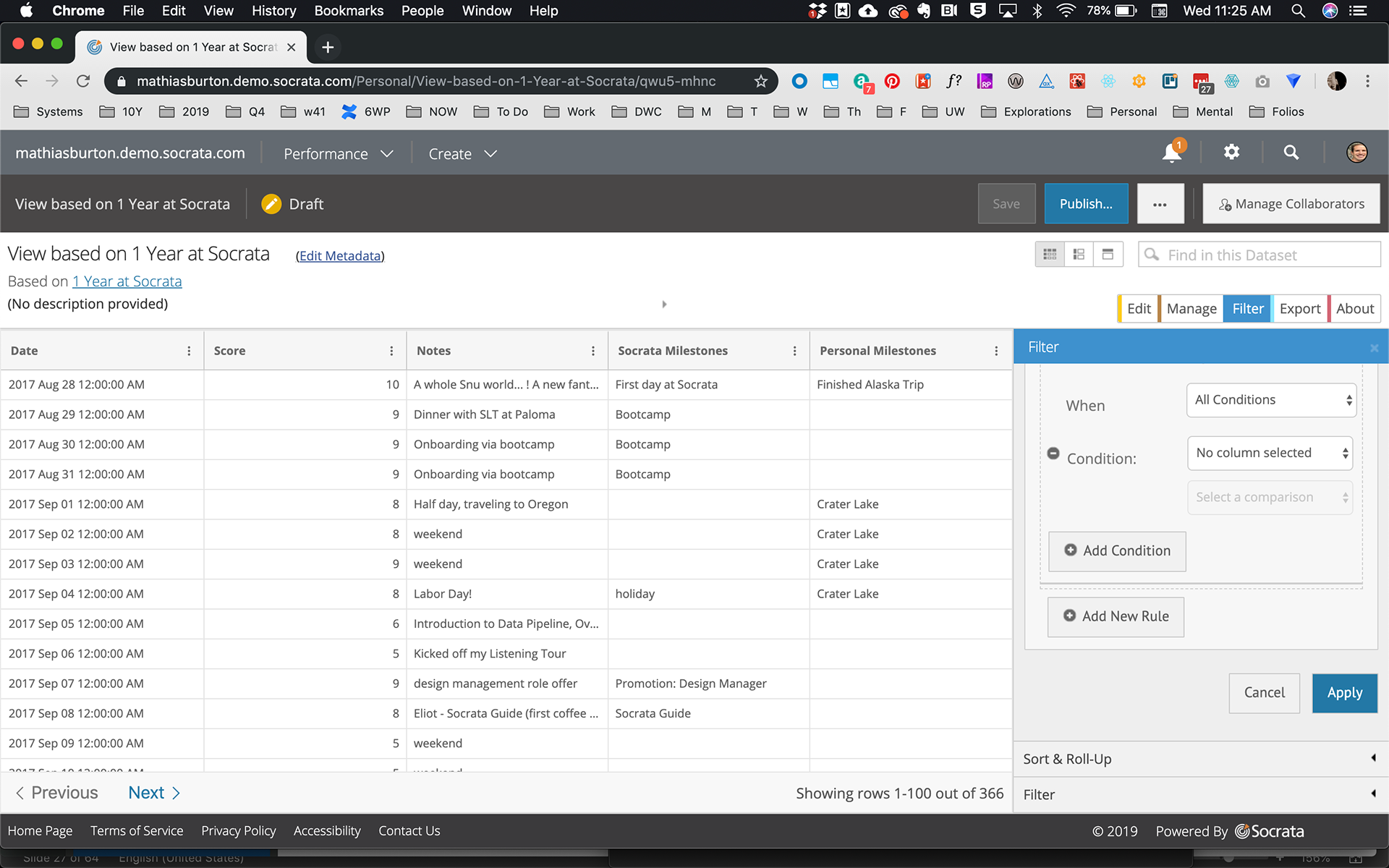Click the Wi-Fi status icon
Screen dimensions: 1389x868
pos(1065,11)
